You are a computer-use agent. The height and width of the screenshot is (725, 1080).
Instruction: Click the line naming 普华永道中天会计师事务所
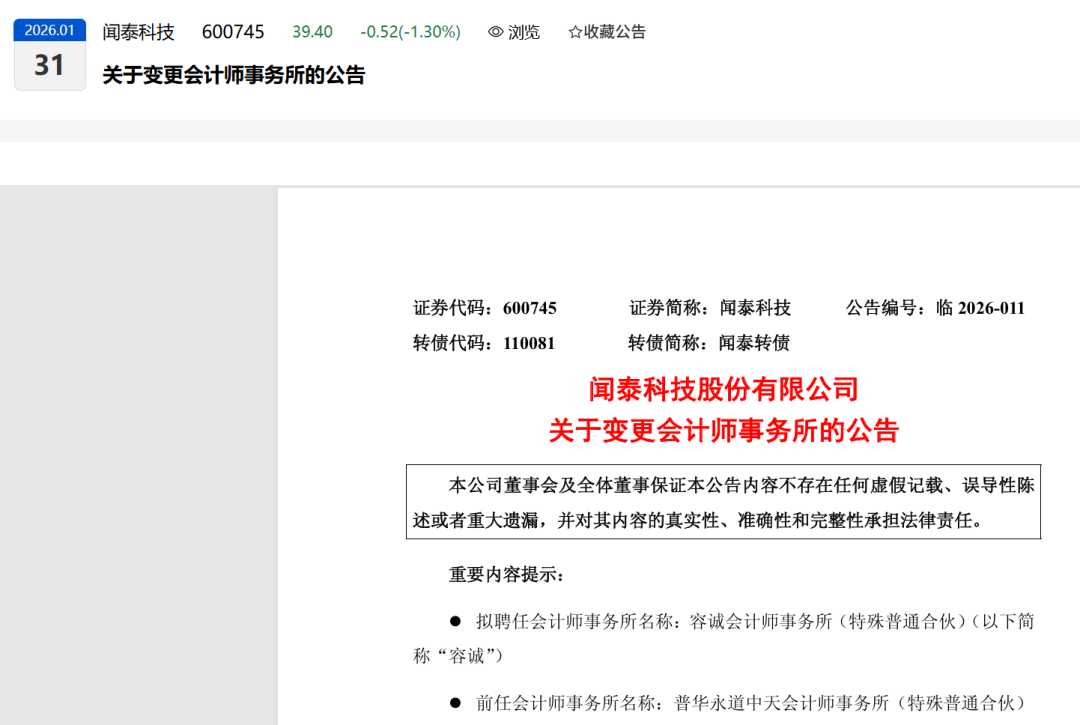(738, 703)
